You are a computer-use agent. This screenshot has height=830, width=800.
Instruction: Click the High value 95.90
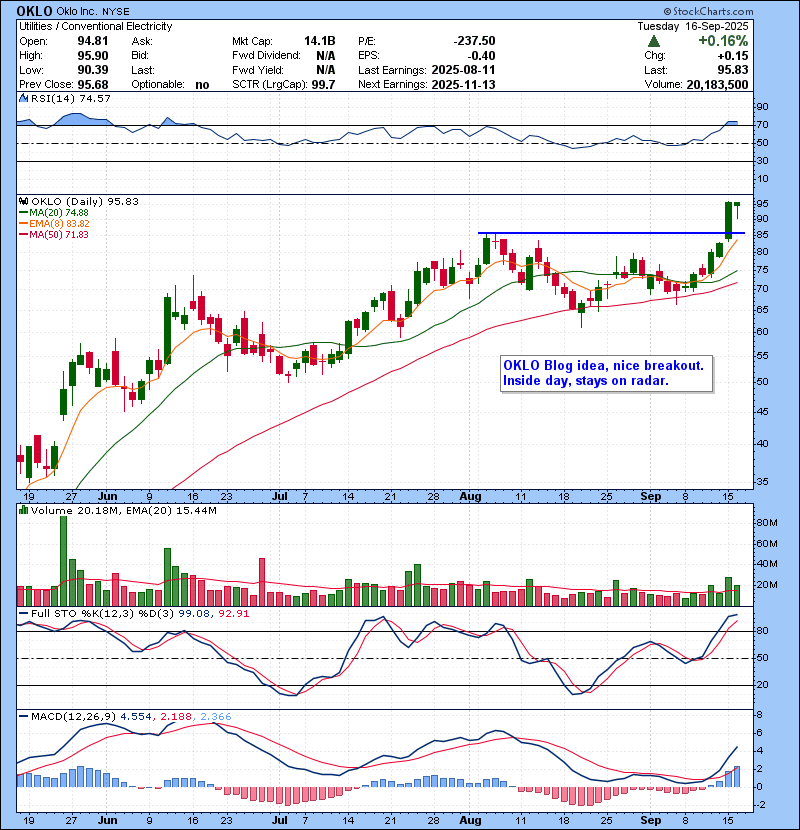93,56
